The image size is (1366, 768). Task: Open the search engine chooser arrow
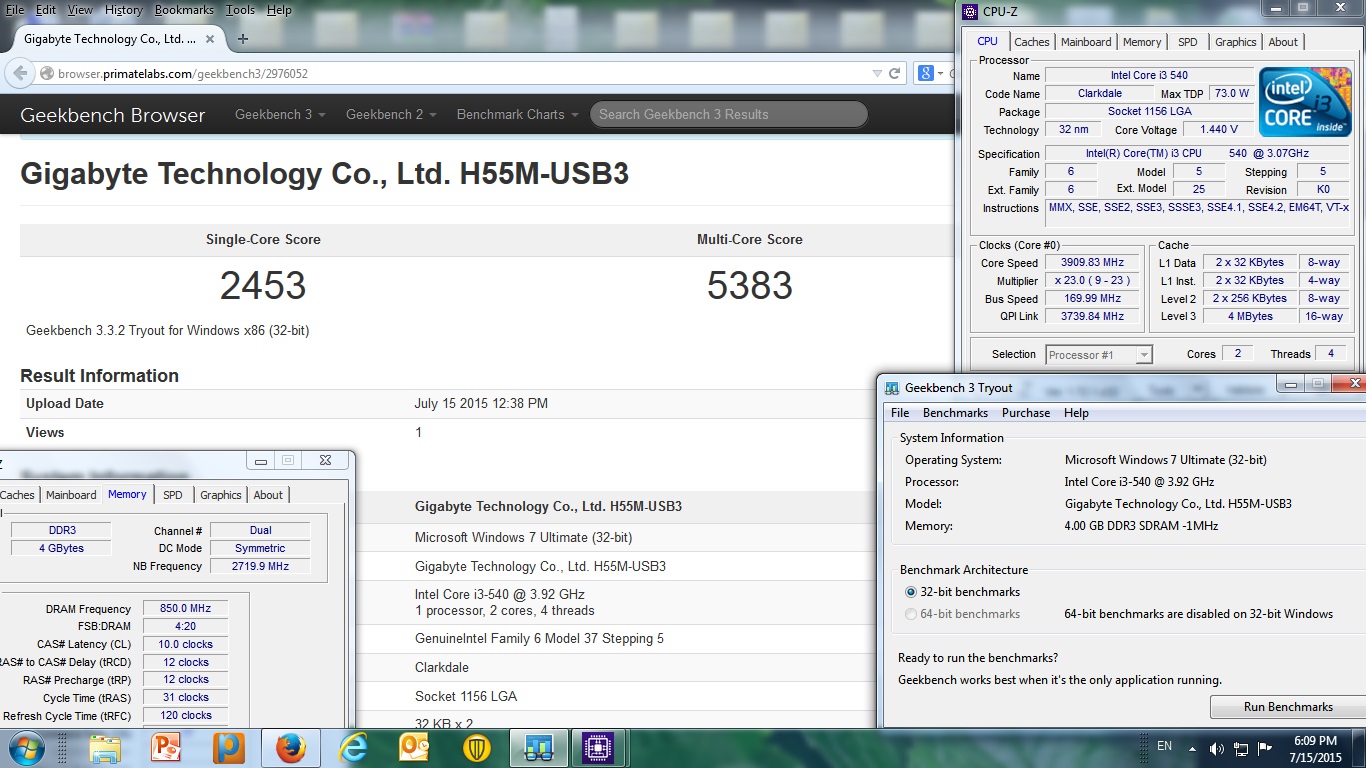941,73
